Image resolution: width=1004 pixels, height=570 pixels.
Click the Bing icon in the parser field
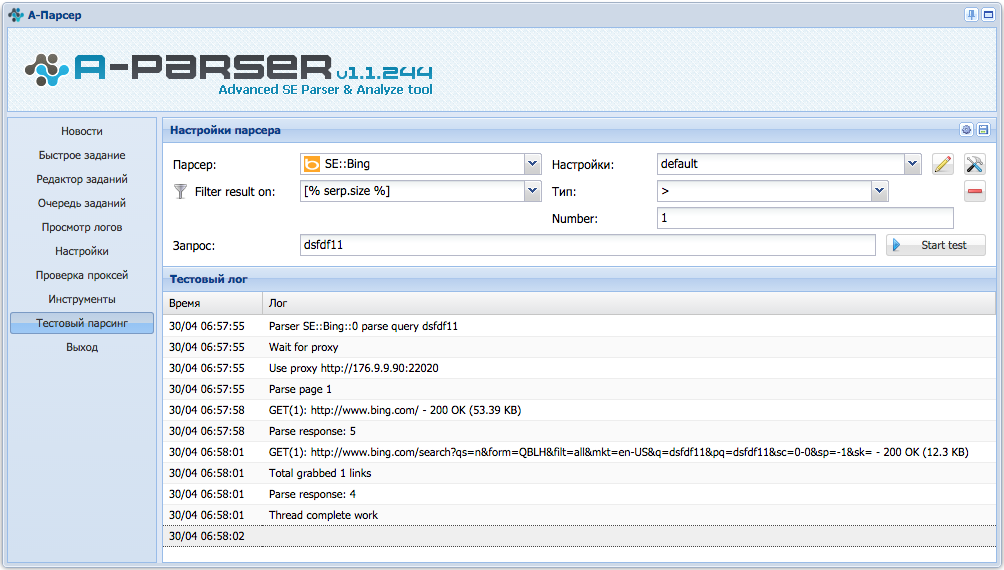coord(312,164)
